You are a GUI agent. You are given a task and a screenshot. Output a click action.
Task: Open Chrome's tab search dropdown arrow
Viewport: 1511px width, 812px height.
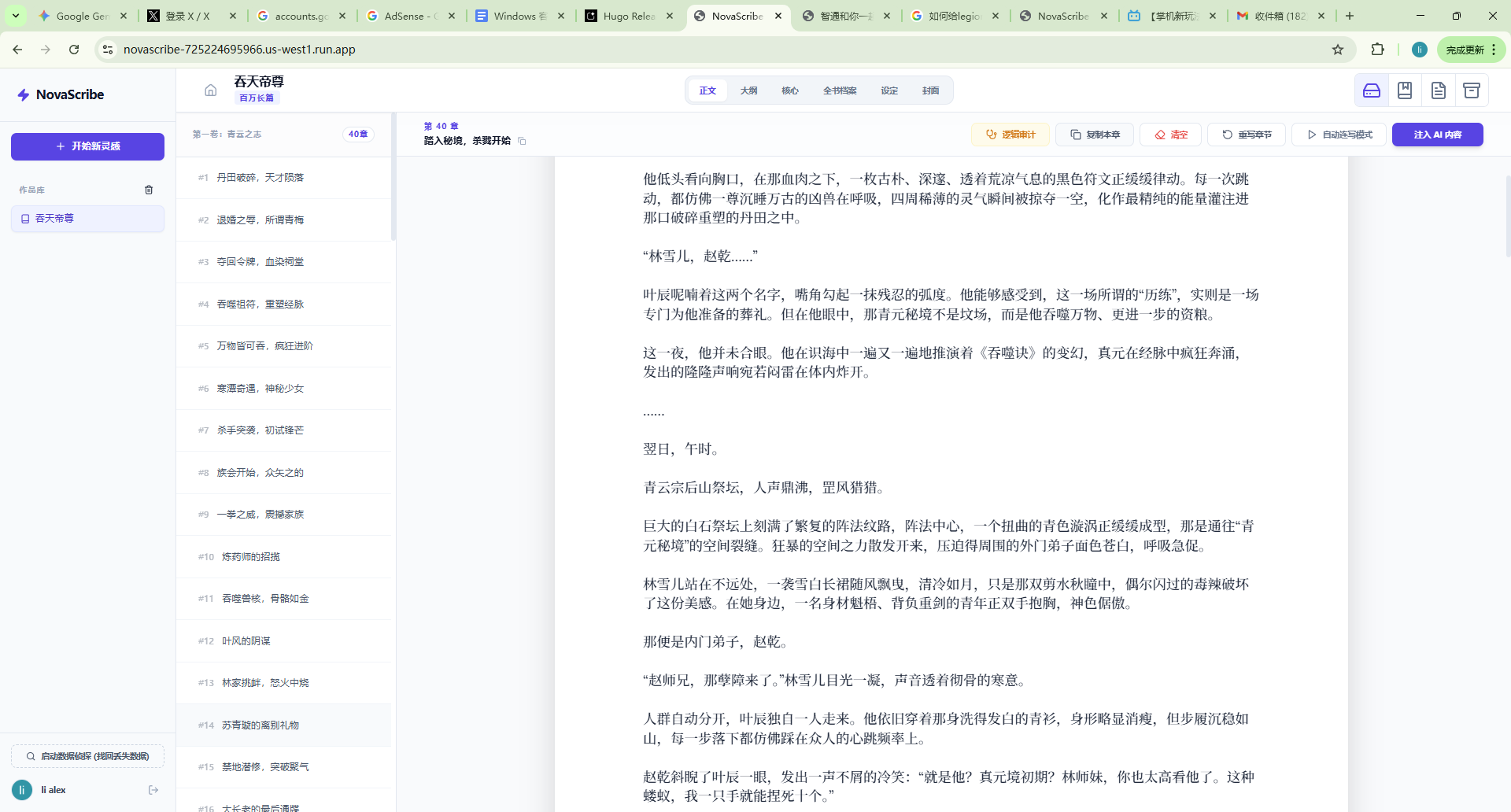click(x=15, y=15)
